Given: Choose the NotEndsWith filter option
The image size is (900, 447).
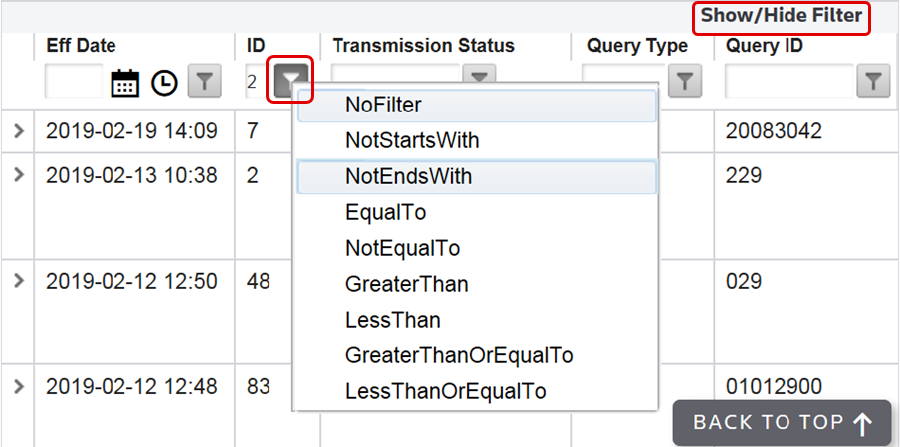Looking at the screenshot, I should click(408, 177).
